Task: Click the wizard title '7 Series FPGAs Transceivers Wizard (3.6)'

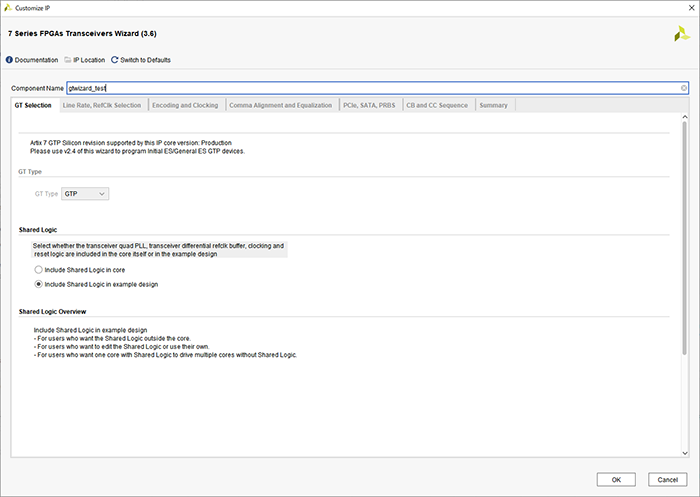Action: (x=82, y=33)
